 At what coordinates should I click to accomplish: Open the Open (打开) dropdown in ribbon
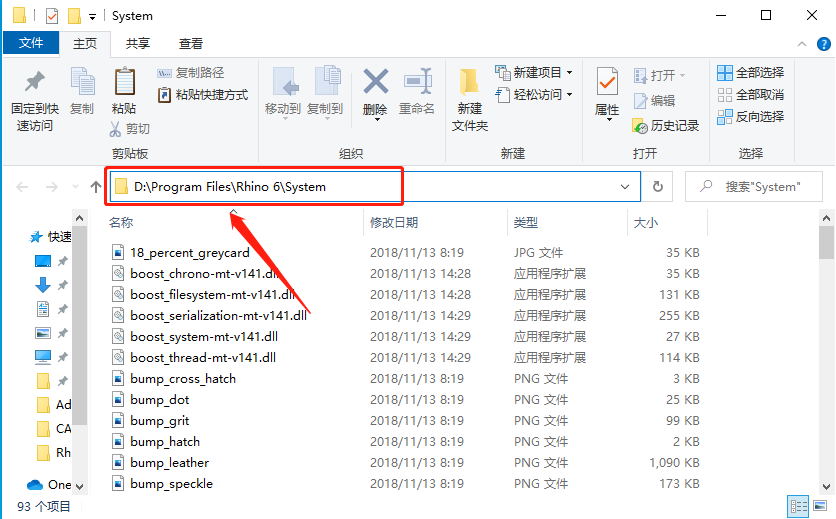(682, 75)
